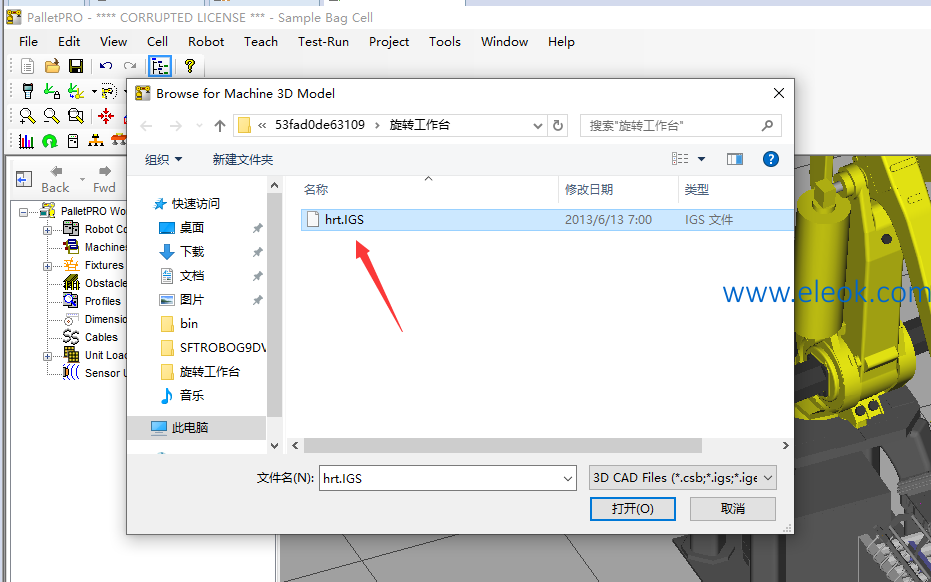
Task: Expand the Fixtures tree node
Action: click(48, 266)
